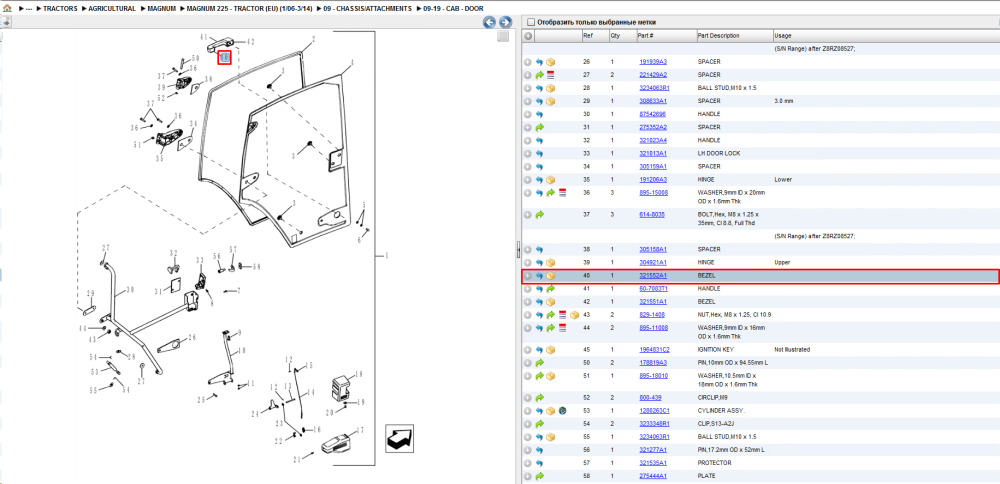Click the red list icon for Ref 36
Image resolution: width=1000 pixels, height=484 pixels.
[x=562, y=193]
